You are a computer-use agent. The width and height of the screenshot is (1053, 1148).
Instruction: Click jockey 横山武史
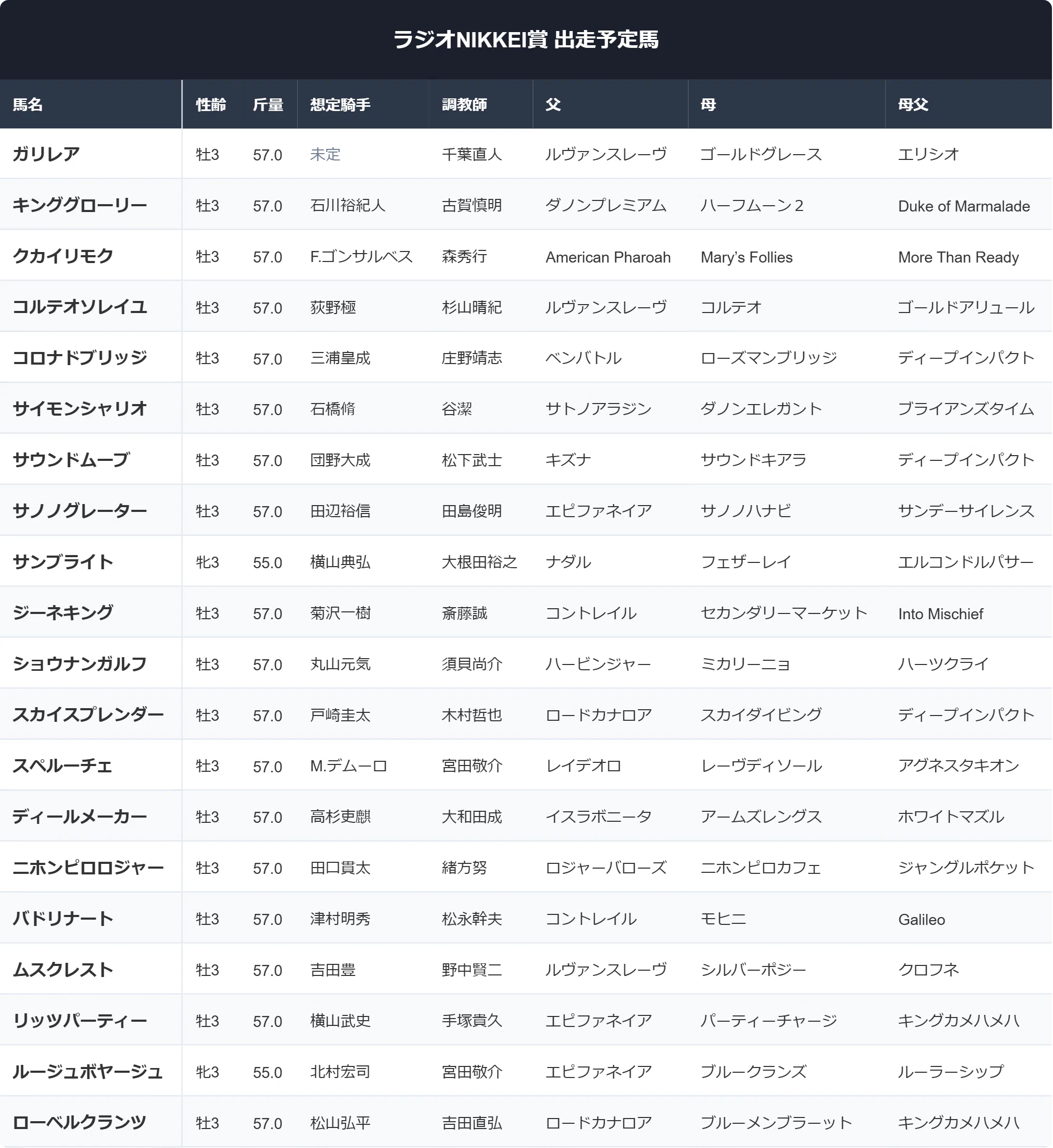pos(340,1020)
